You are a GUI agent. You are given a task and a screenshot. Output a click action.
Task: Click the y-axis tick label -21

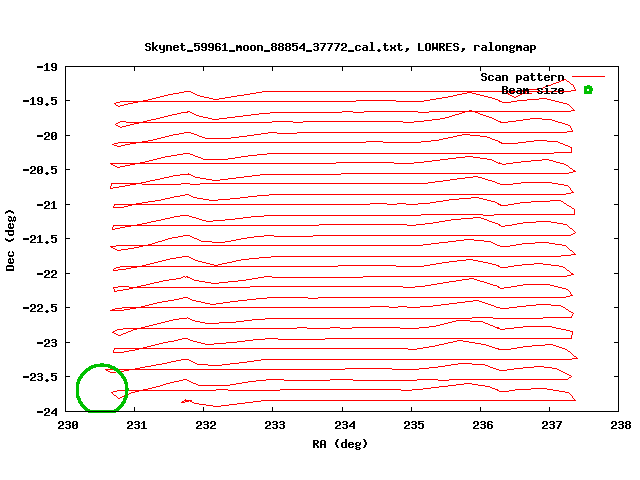pos(47,205)
